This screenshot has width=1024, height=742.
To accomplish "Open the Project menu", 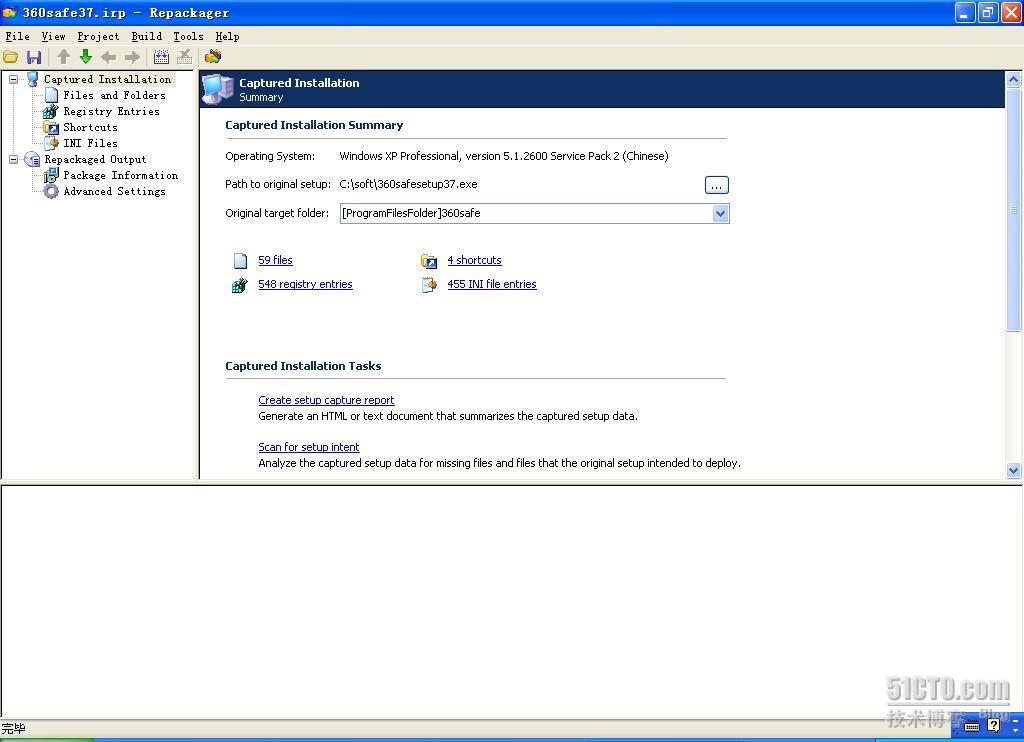I will pyautogui.click(x=98, y=36).
